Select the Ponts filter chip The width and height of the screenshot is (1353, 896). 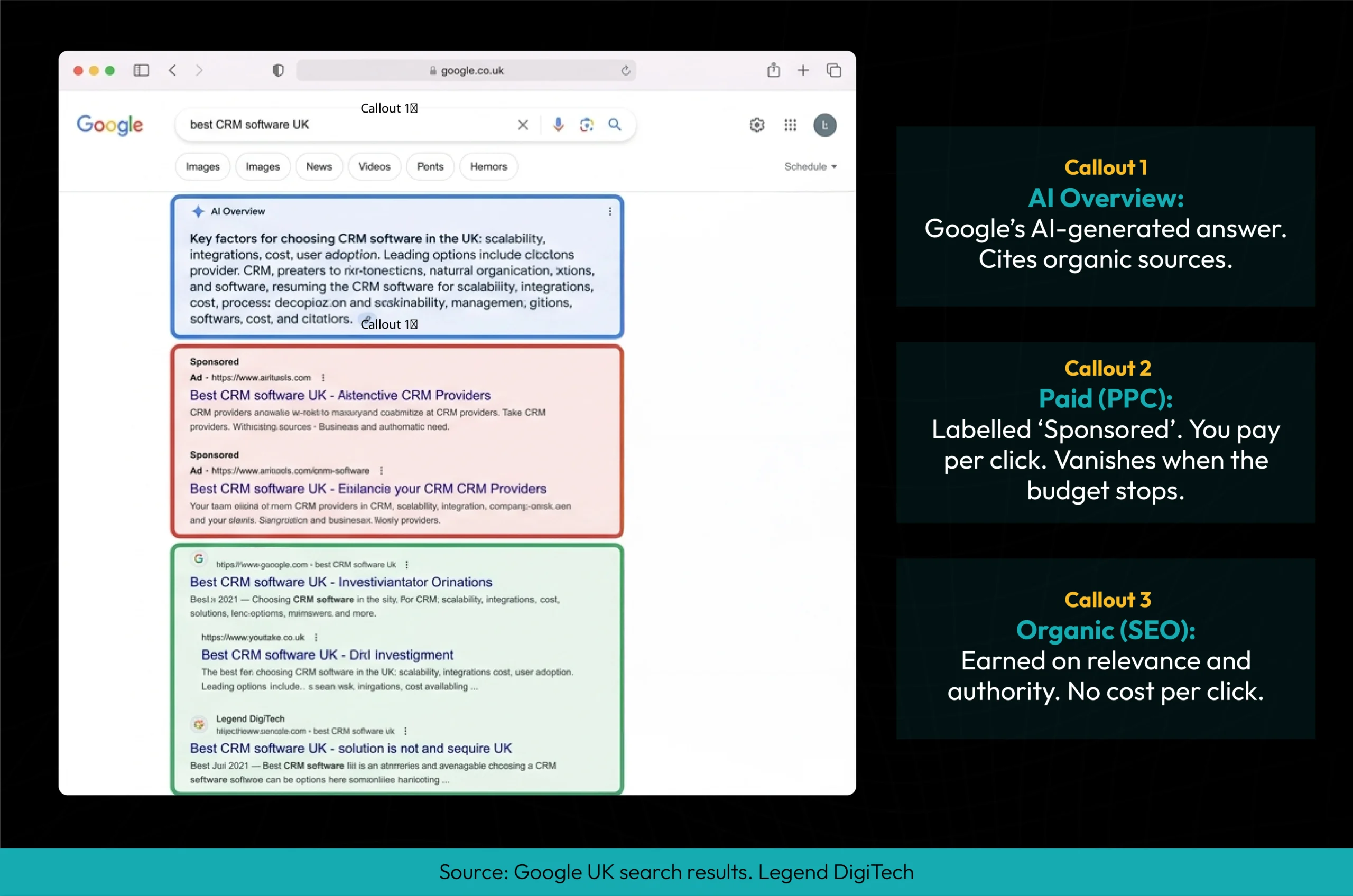(x=430, y=166)
